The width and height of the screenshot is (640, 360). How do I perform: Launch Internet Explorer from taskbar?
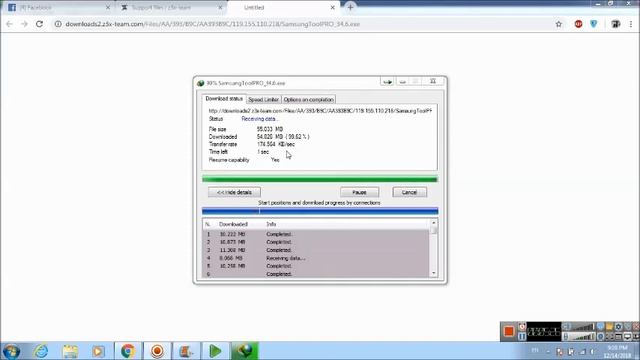click(x=41, y=351)
